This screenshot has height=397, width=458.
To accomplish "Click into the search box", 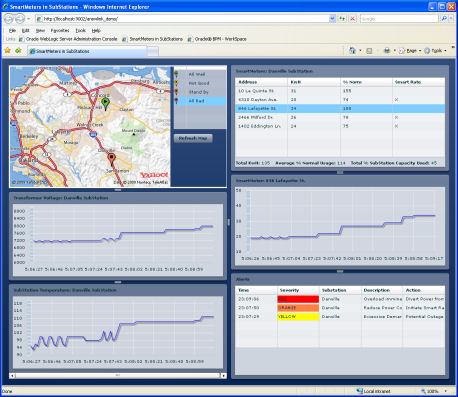I will click(399, 19).
